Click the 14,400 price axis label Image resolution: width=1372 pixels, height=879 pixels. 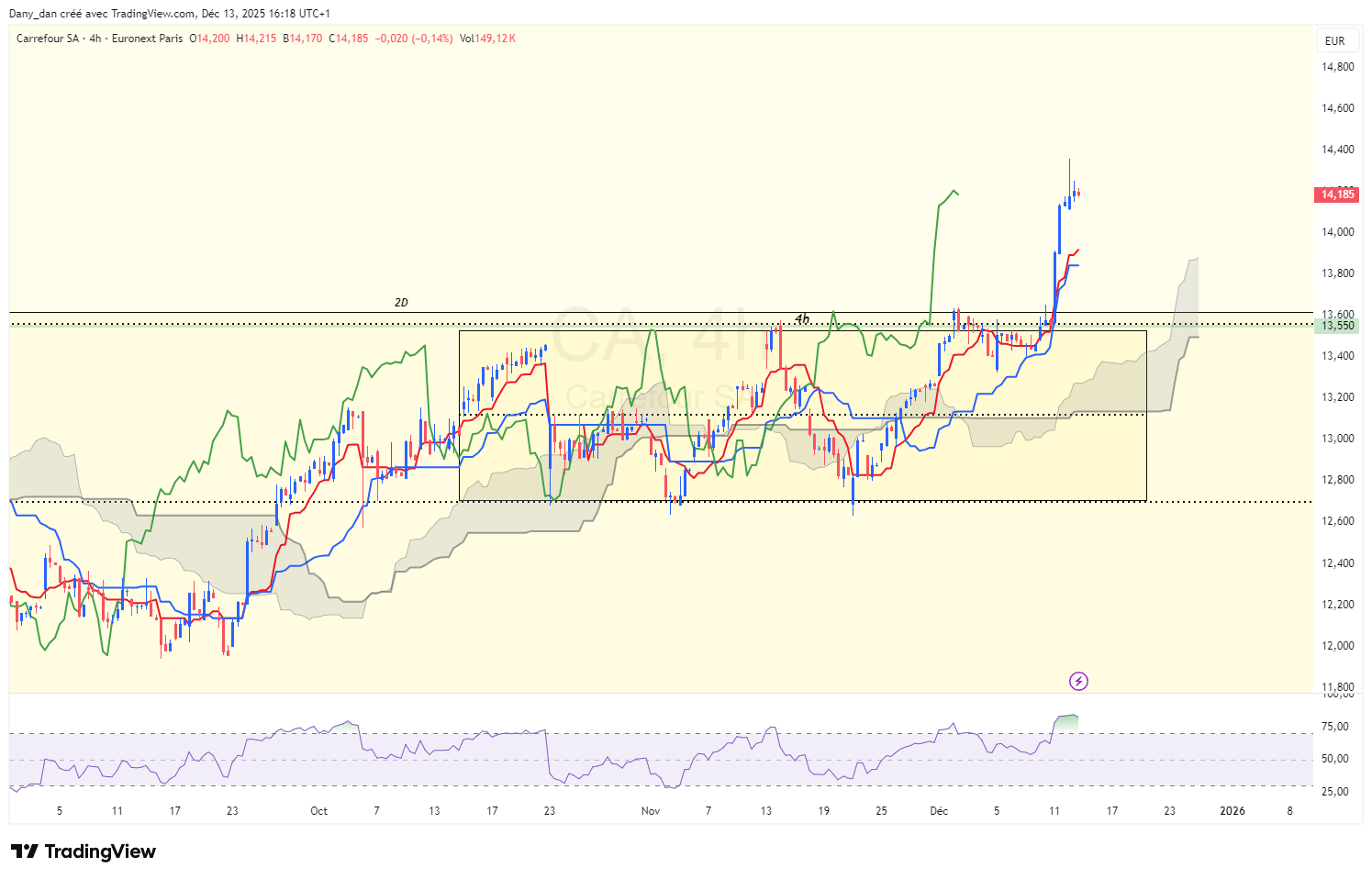click(1337, 150)
